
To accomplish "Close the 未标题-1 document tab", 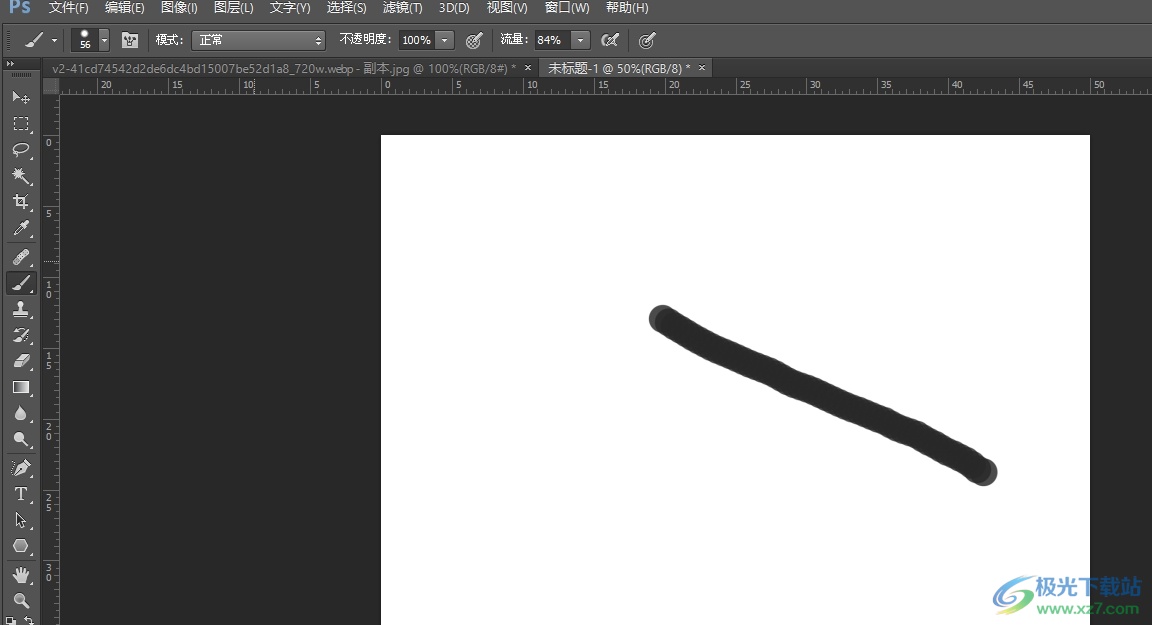I will coord(702,68).
